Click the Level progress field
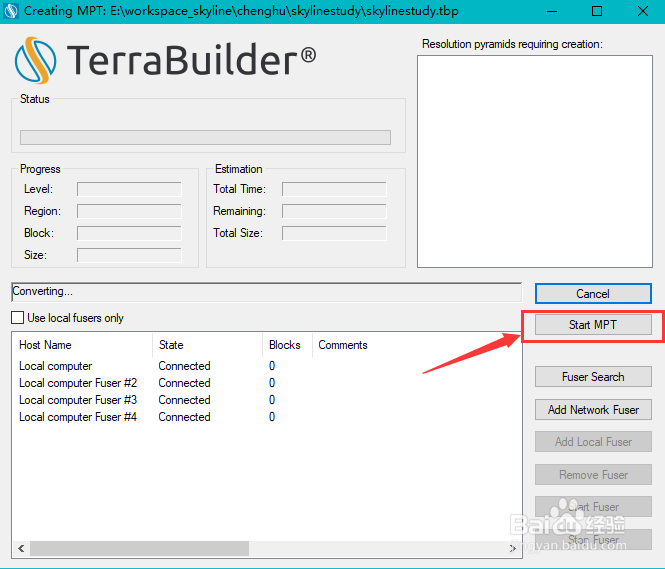The height and width of the screenshot is (569, 665). [x=129, y=189]
